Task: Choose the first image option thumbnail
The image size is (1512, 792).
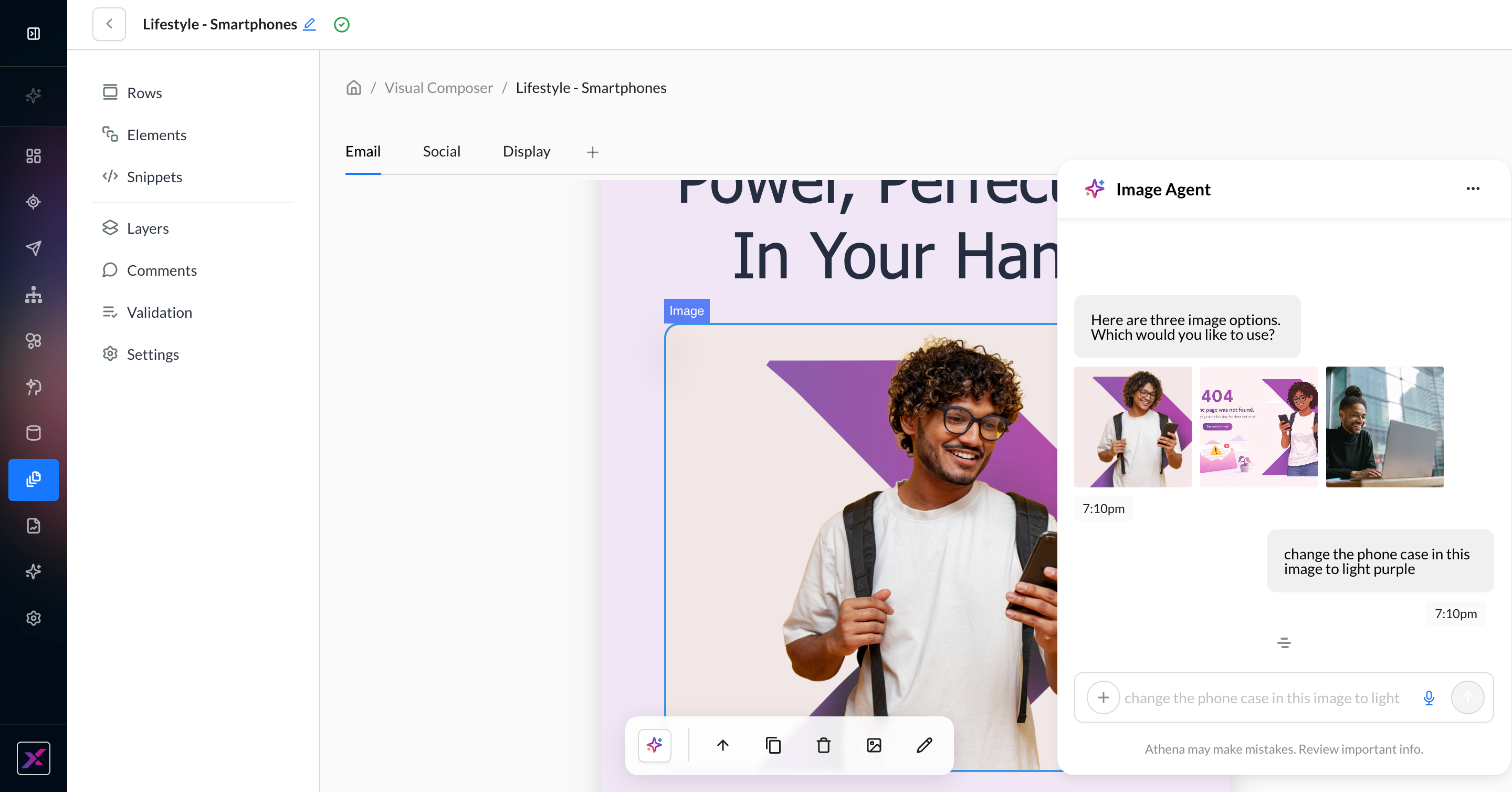Action: (x=1133, y=427)
